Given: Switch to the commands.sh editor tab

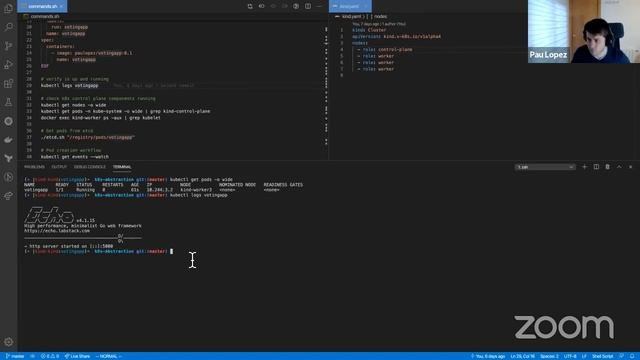Looking at the screenshot, I should (42, 6).
